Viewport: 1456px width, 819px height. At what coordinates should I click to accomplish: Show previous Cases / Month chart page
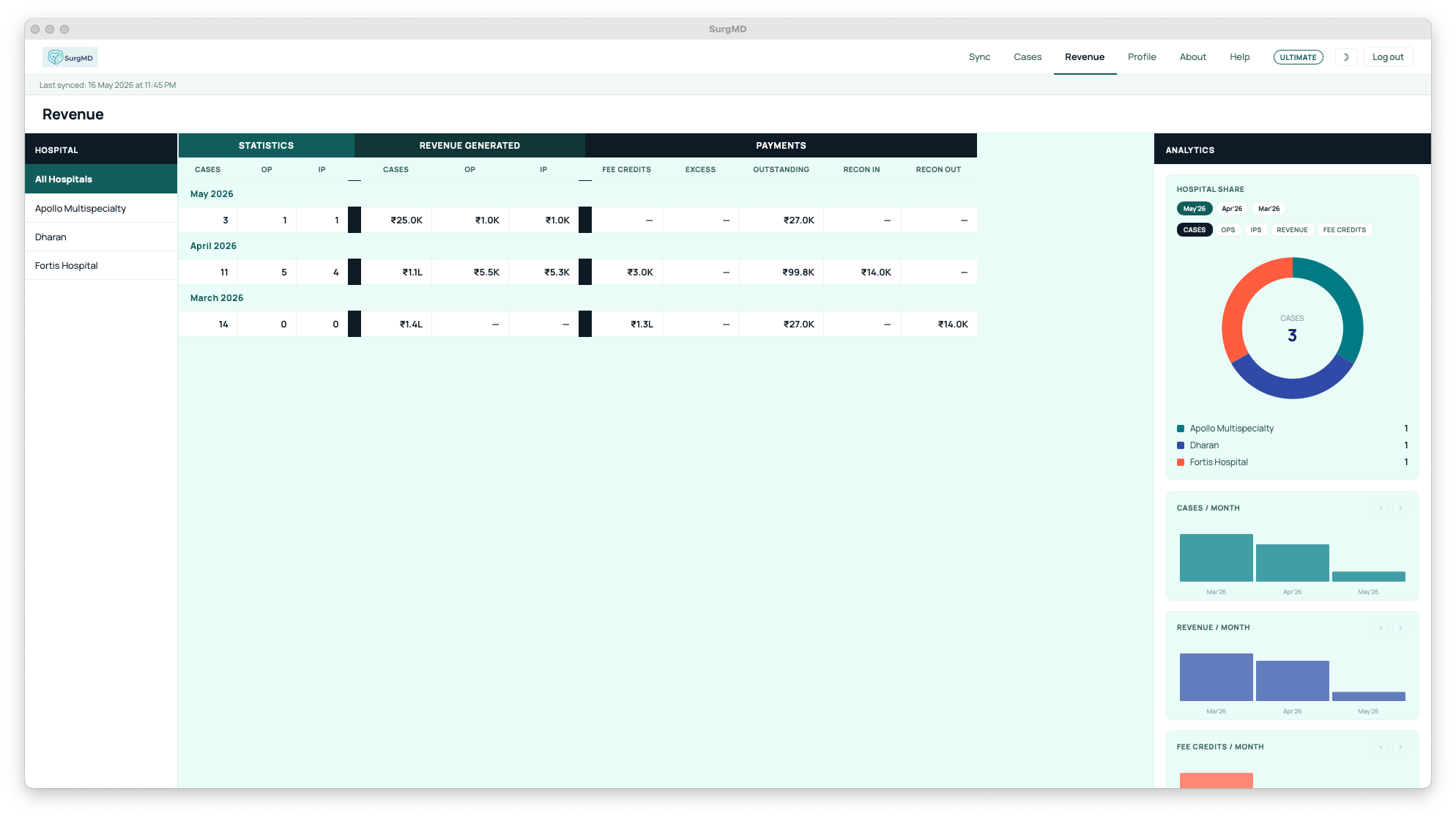pyautogui.click(x=1381, y=508)
